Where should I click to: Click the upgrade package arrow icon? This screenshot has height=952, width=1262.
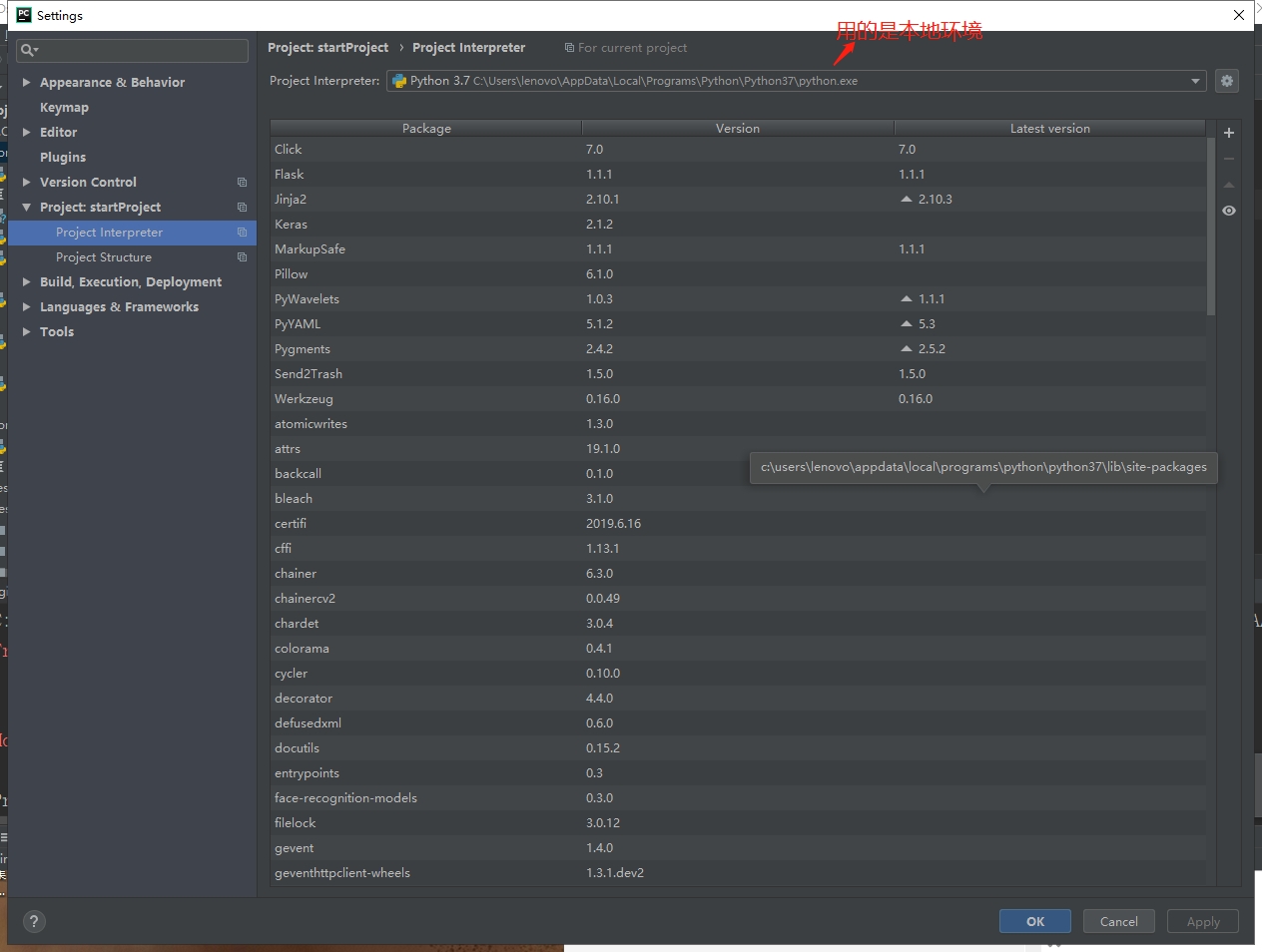tap(1228, 185)
